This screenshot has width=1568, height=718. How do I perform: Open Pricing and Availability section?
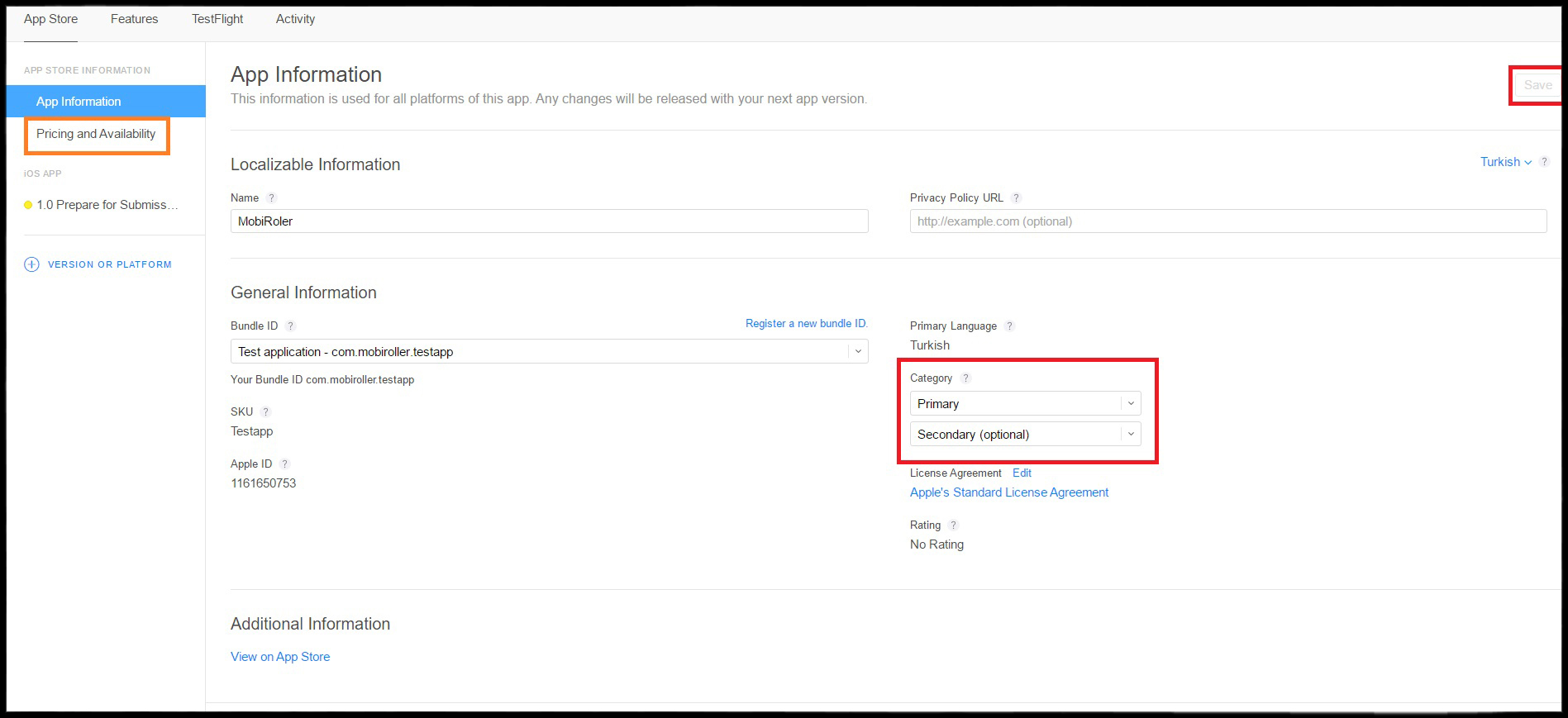point(96,134)
